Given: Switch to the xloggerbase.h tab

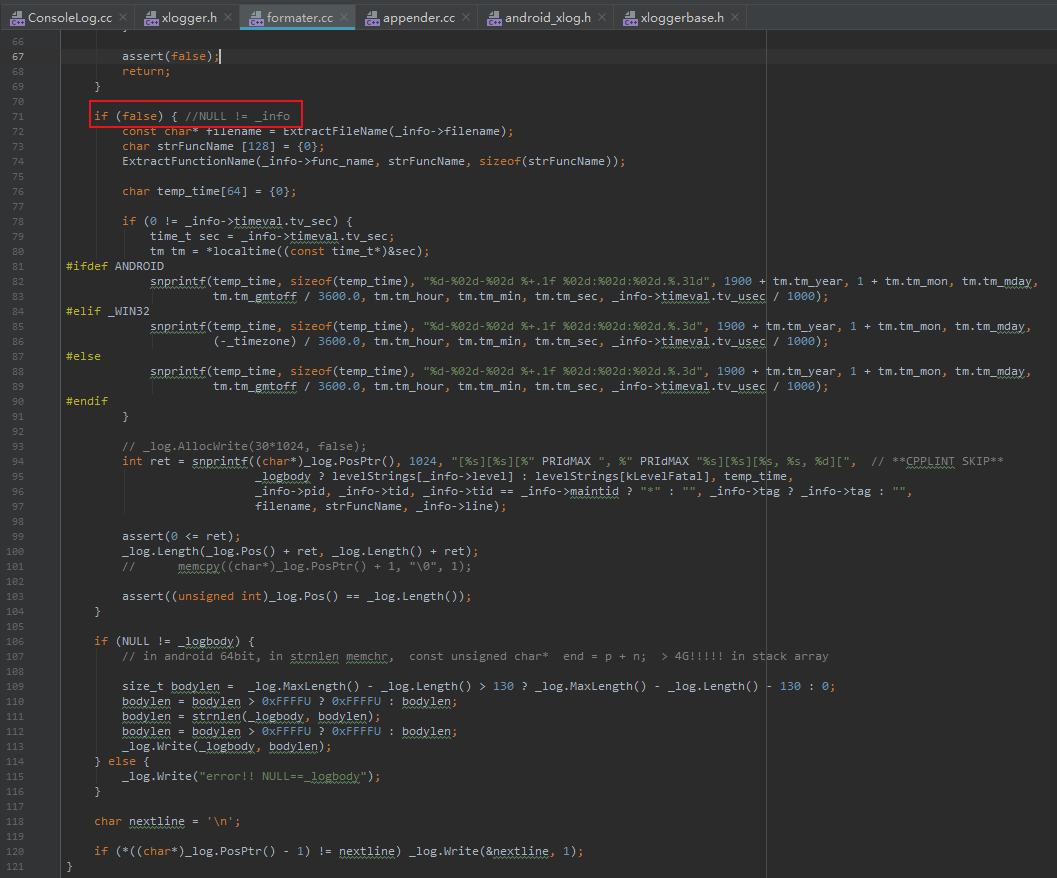Looking at the screenshot, I should [681, 17].
